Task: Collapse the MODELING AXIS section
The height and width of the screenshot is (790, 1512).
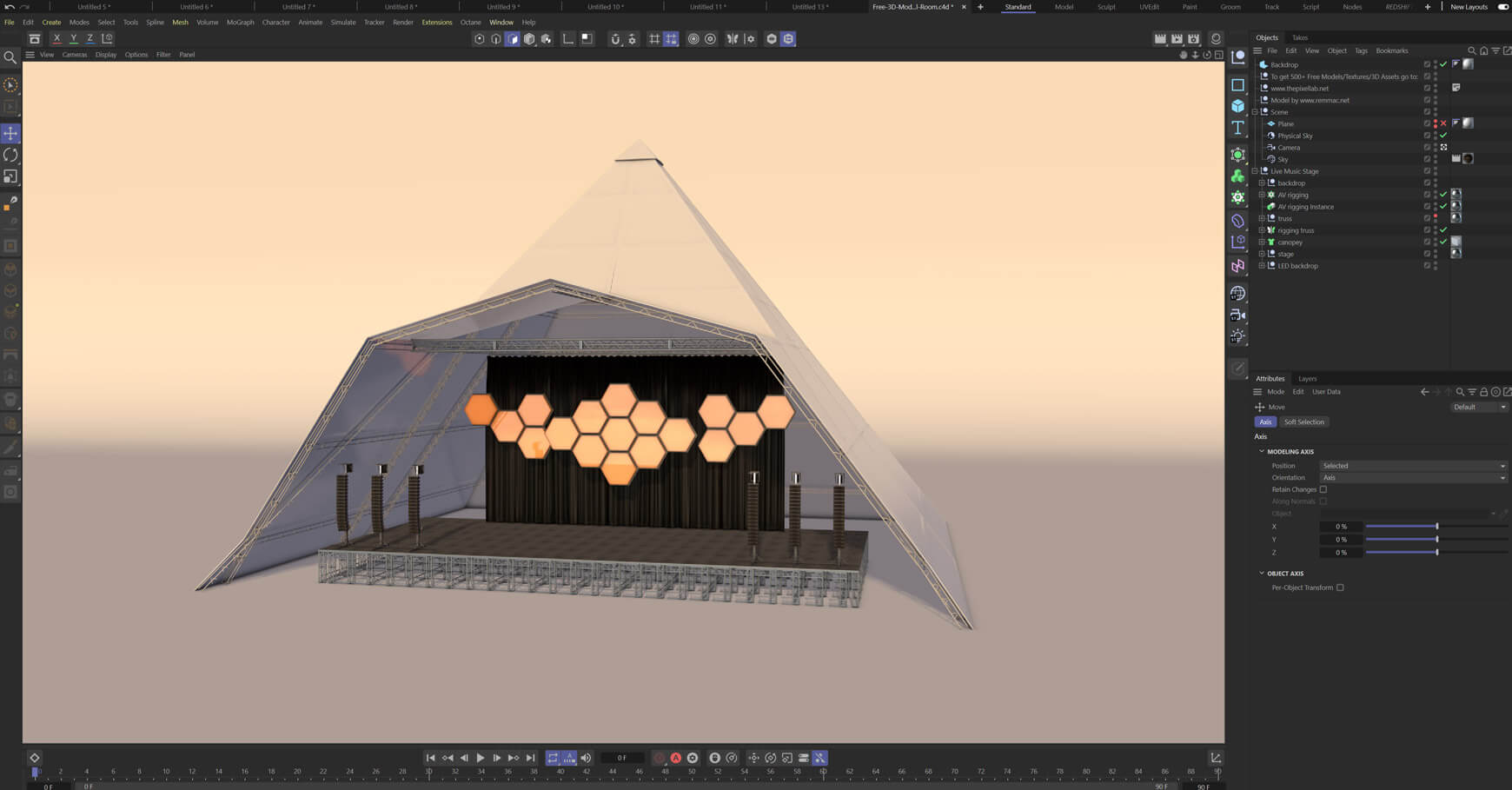Action: (x=1262, y=452)
